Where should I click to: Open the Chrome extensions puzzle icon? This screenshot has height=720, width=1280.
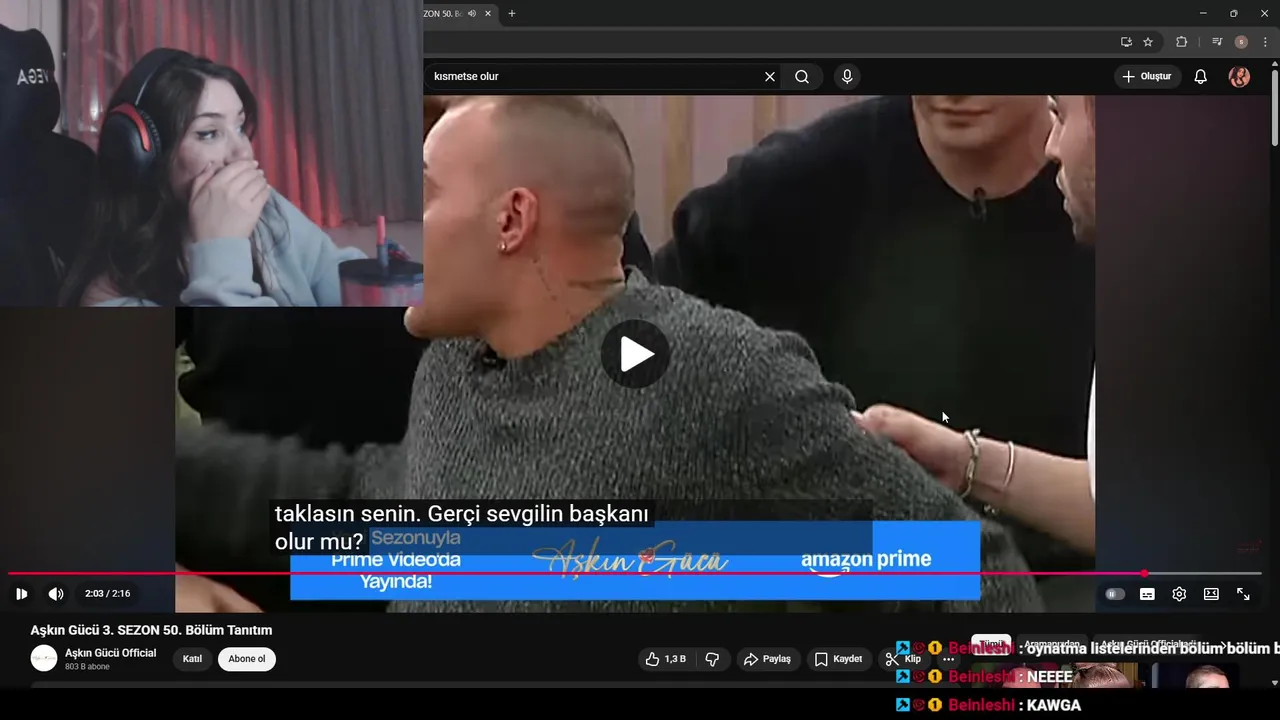point(1181,42)
